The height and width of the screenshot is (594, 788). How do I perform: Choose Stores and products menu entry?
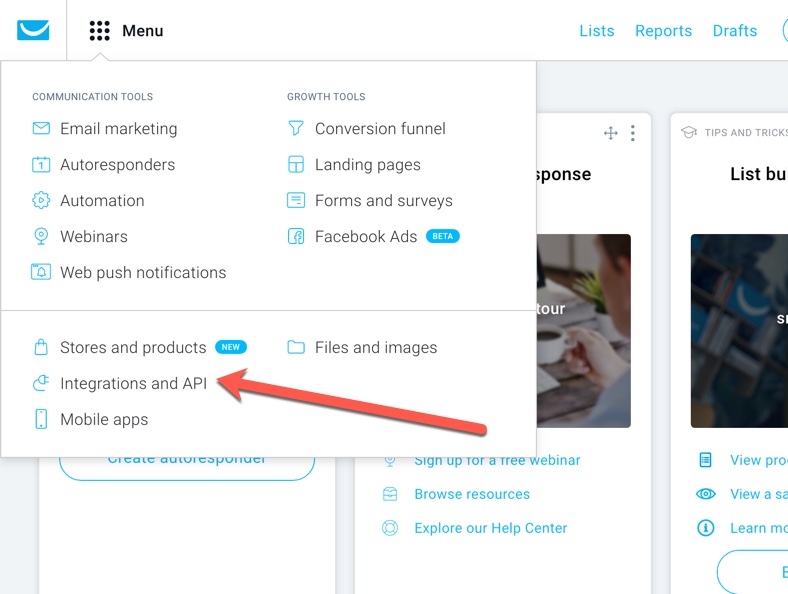133,347
